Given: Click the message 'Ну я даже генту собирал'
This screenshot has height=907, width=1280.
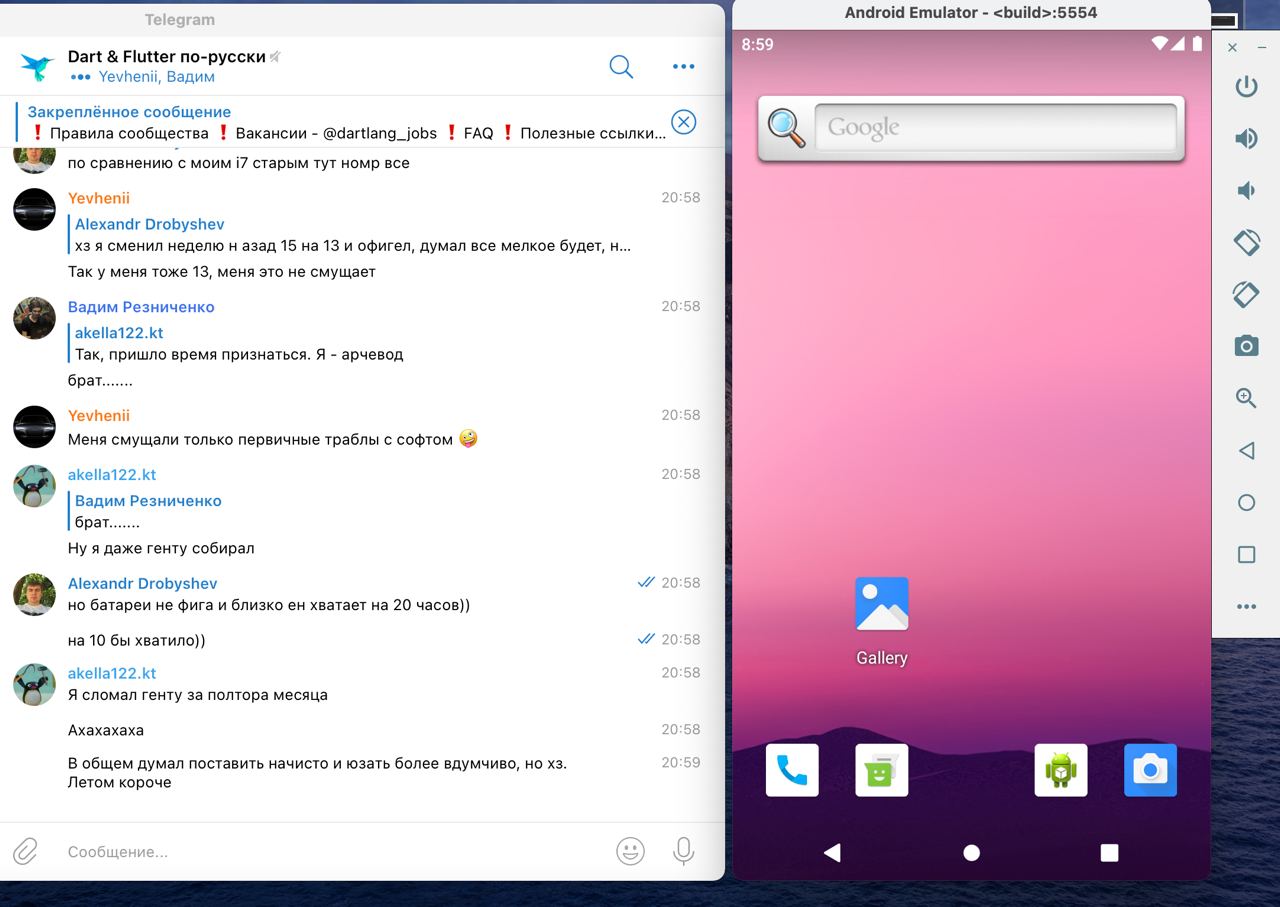Looking at the screenshot, I should coord(161,548).
